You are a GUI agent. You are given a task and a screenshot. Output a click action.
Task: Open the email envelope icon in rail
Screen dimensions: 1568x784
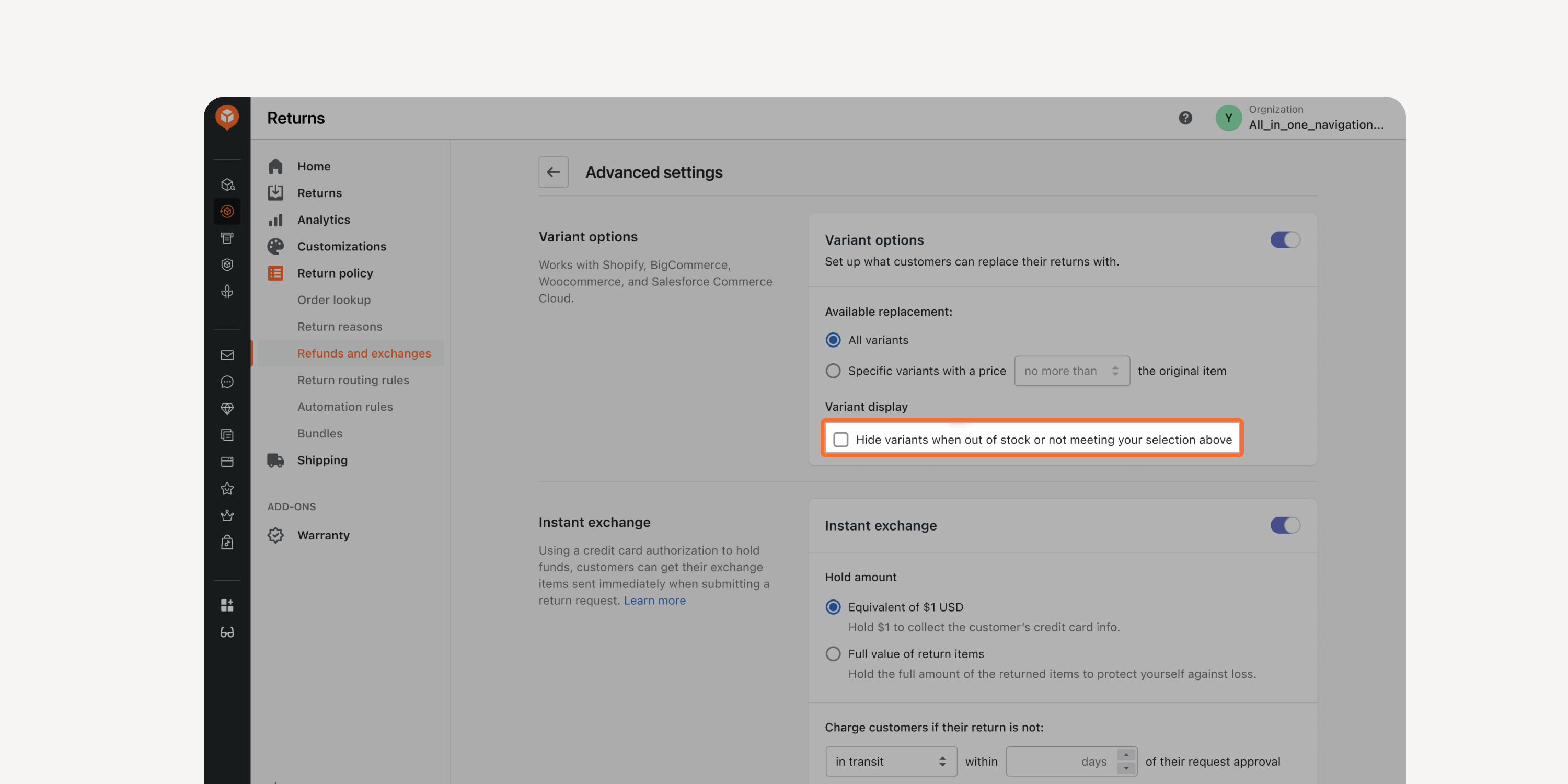coord(227,355)
